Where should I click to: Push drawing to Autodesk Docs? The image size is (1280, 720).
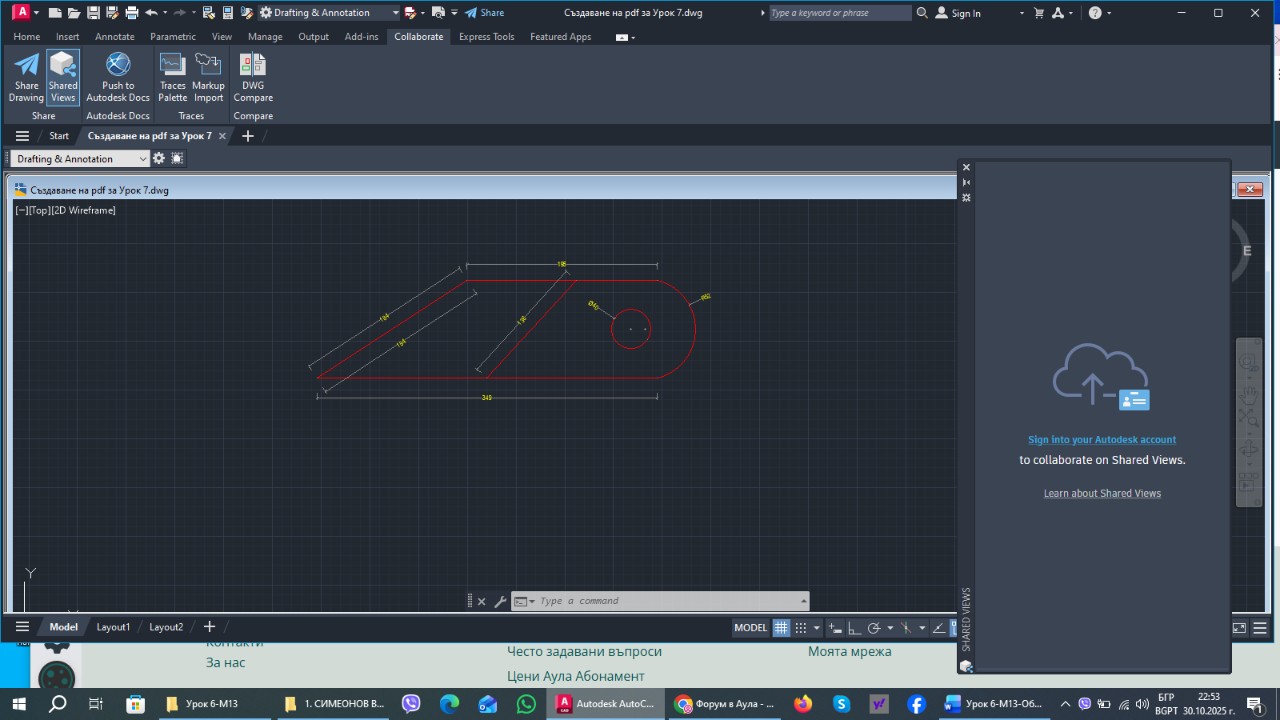pos(118,77)
